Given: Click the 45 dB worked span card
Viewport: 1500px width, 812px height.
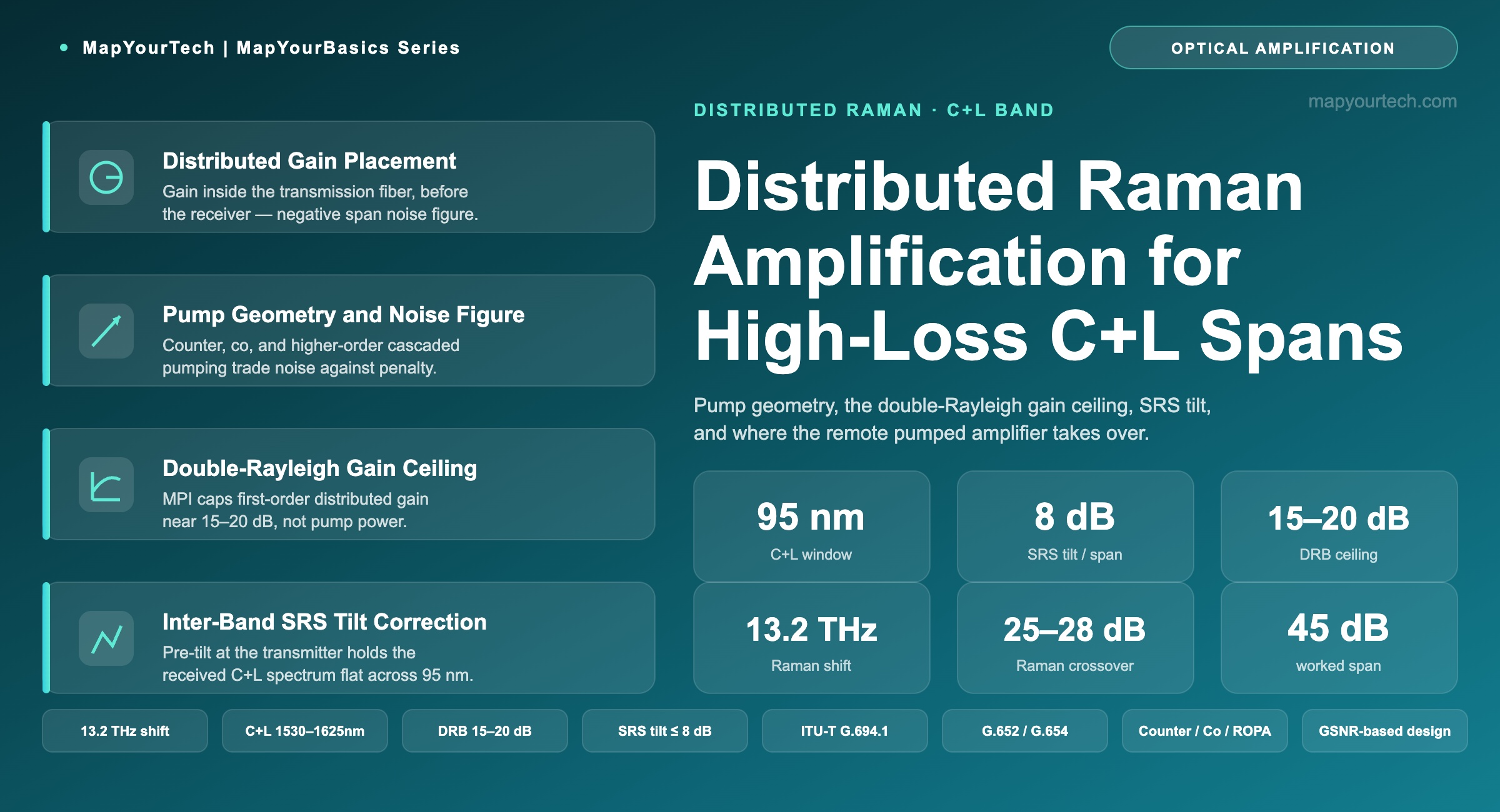Looking at the screenshot, I should (x=1339, y=638).
